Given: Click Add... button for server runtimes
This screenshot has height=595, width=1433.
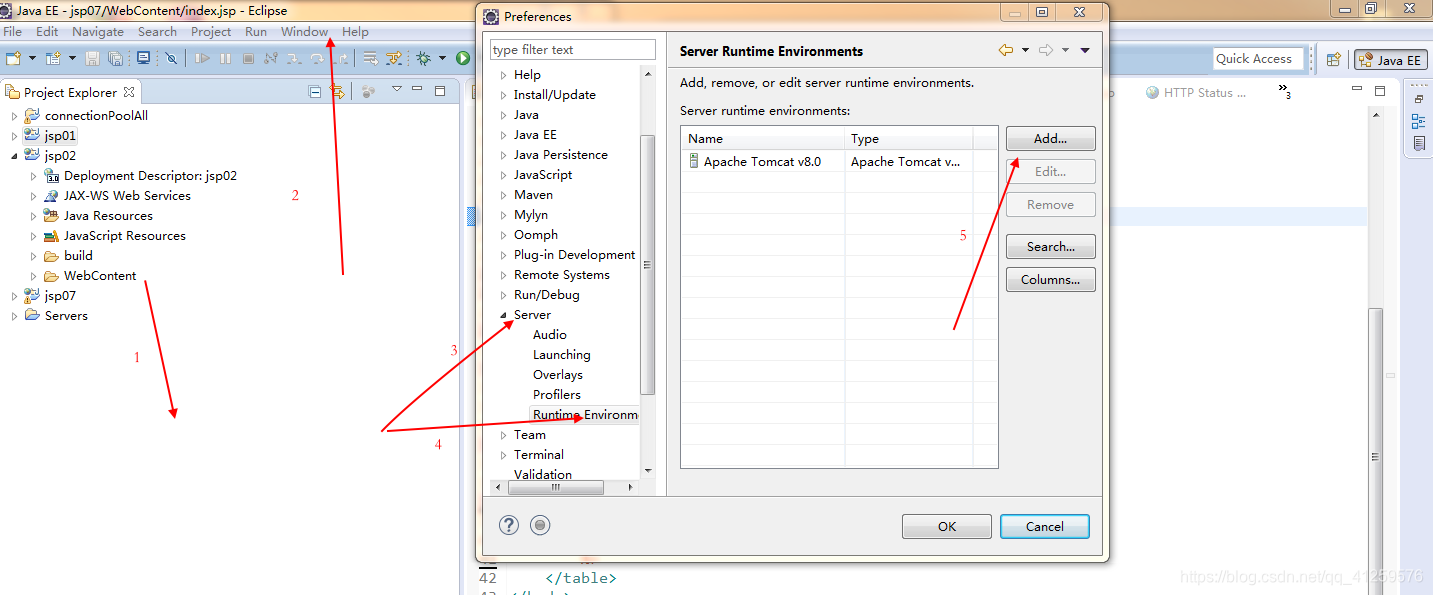Looking at the screenshot, I should pos(1050,138).
